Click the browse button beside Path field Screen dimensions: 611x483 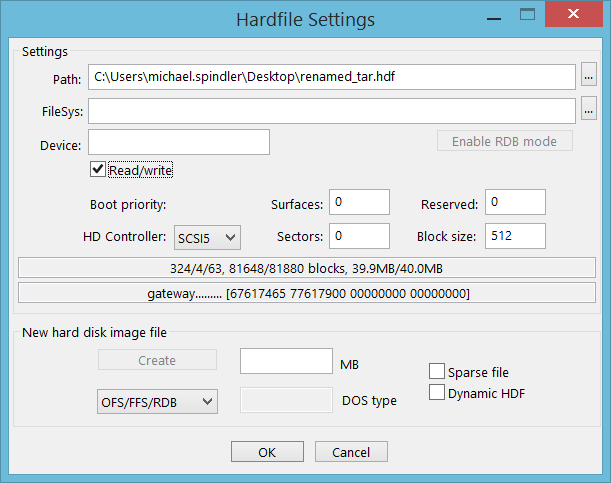point(588,74)
